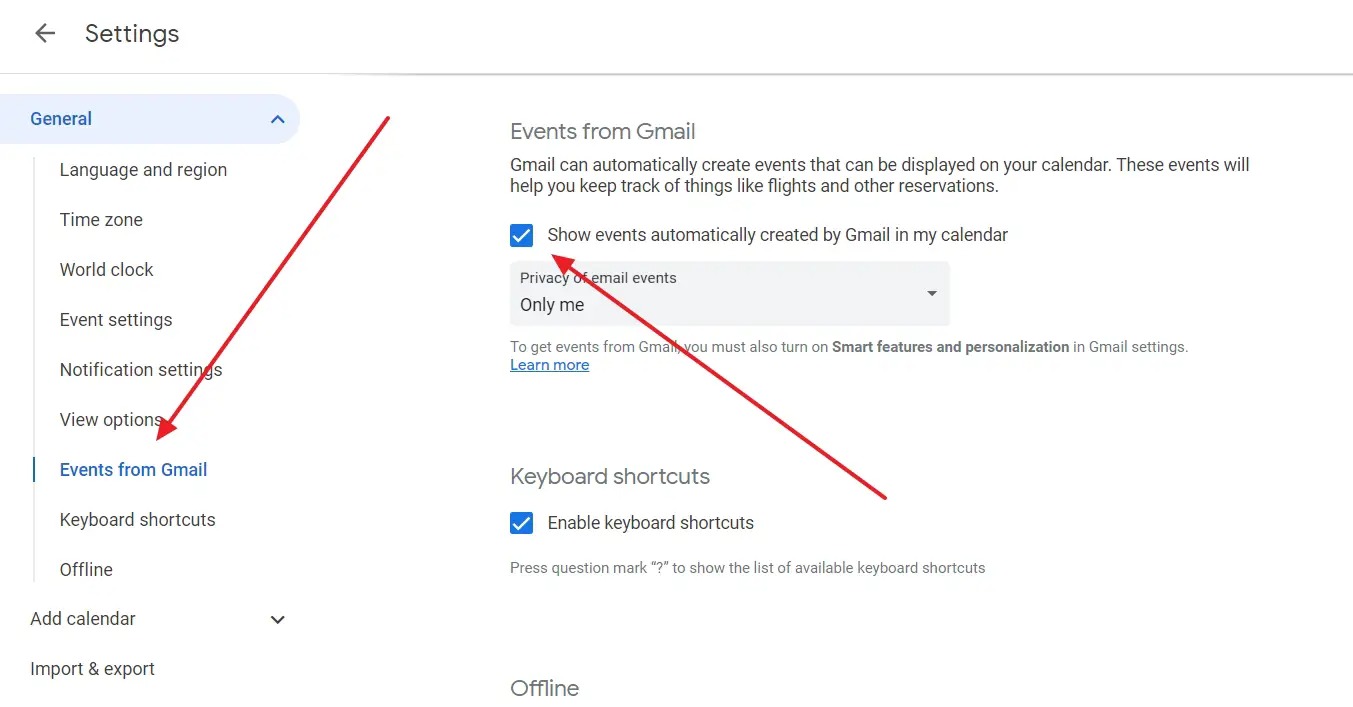Go back using the arrow beside Settings

click(45, 33)
